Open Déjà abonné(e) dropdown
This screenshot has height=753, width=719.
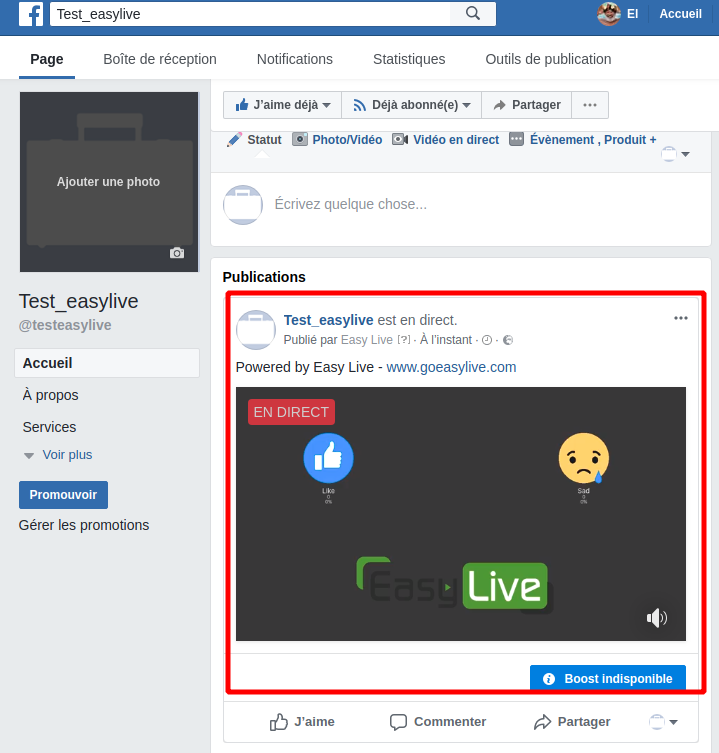[412, 105]
